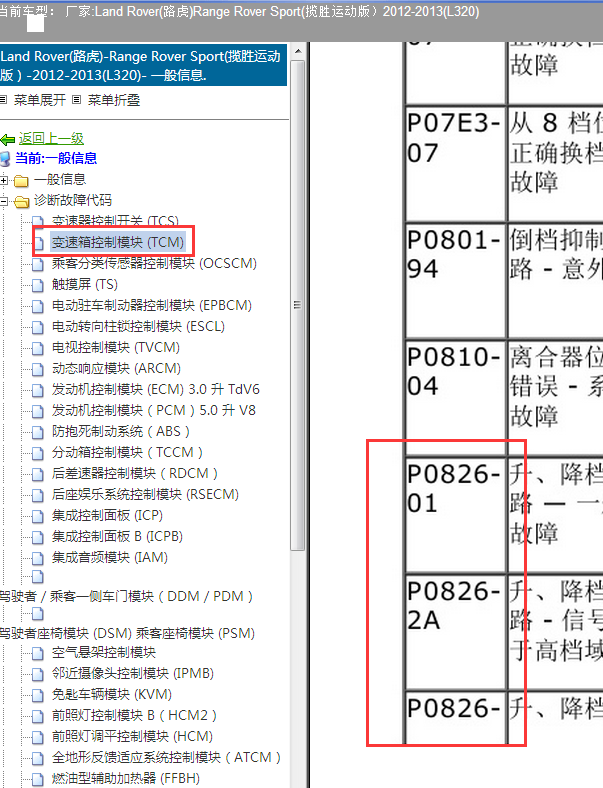Image resolution: width=603 pixels, height=788 pixels.
Task: Click document icon beside 电视控制模块 (TVCM)
Action: pos(38,349)
